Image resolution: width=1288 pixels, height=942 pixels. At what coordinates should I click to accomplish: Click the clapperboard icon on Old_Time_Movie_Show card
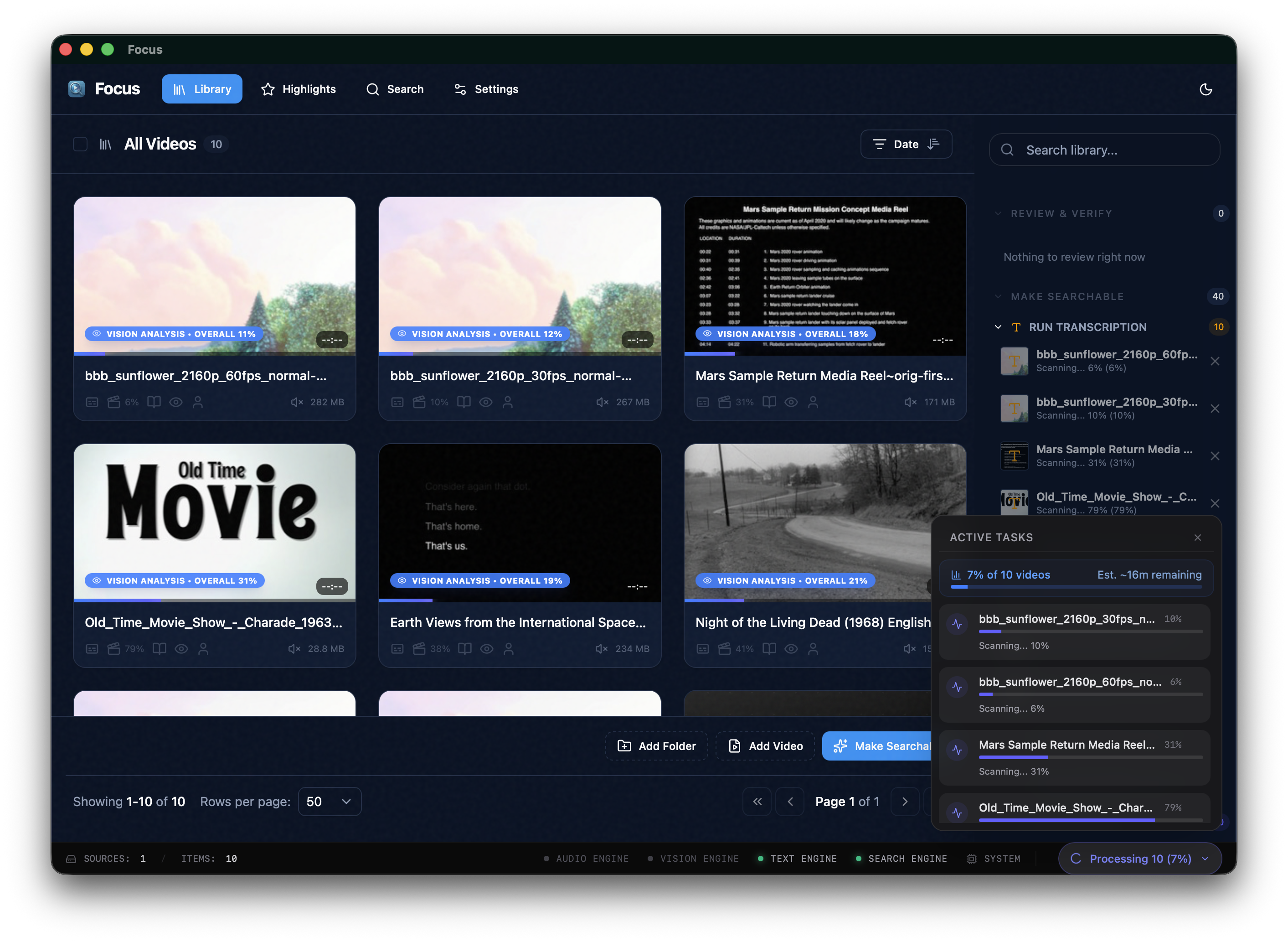[114, 649]
